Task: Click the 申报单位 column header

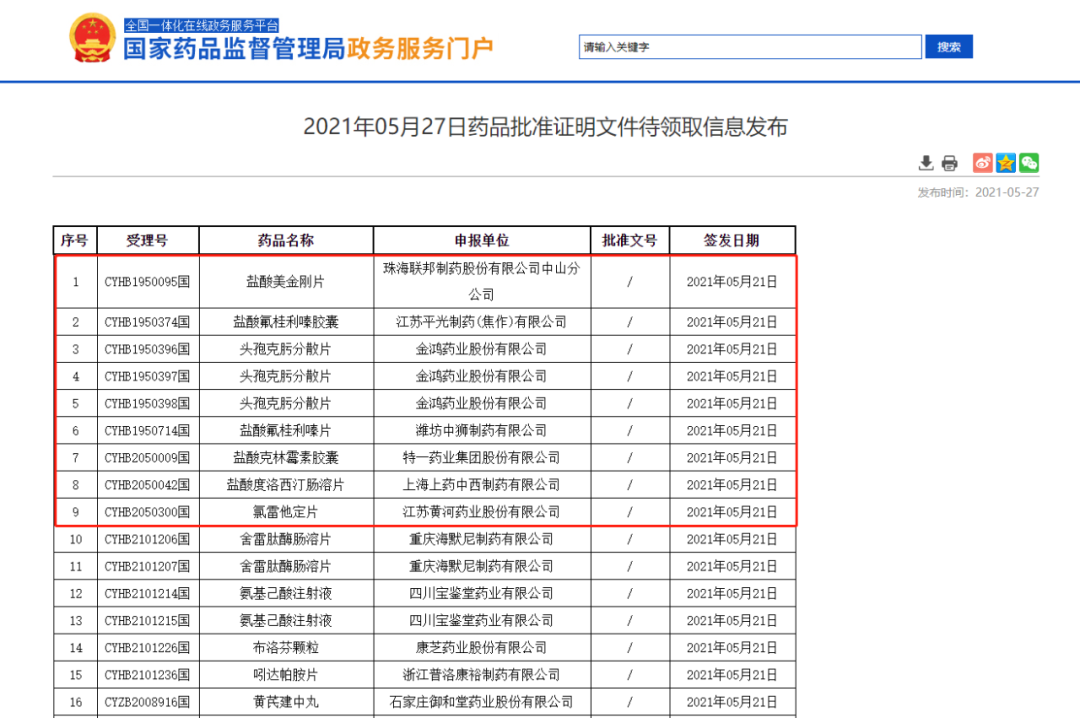Action: [x=481, y=240]
